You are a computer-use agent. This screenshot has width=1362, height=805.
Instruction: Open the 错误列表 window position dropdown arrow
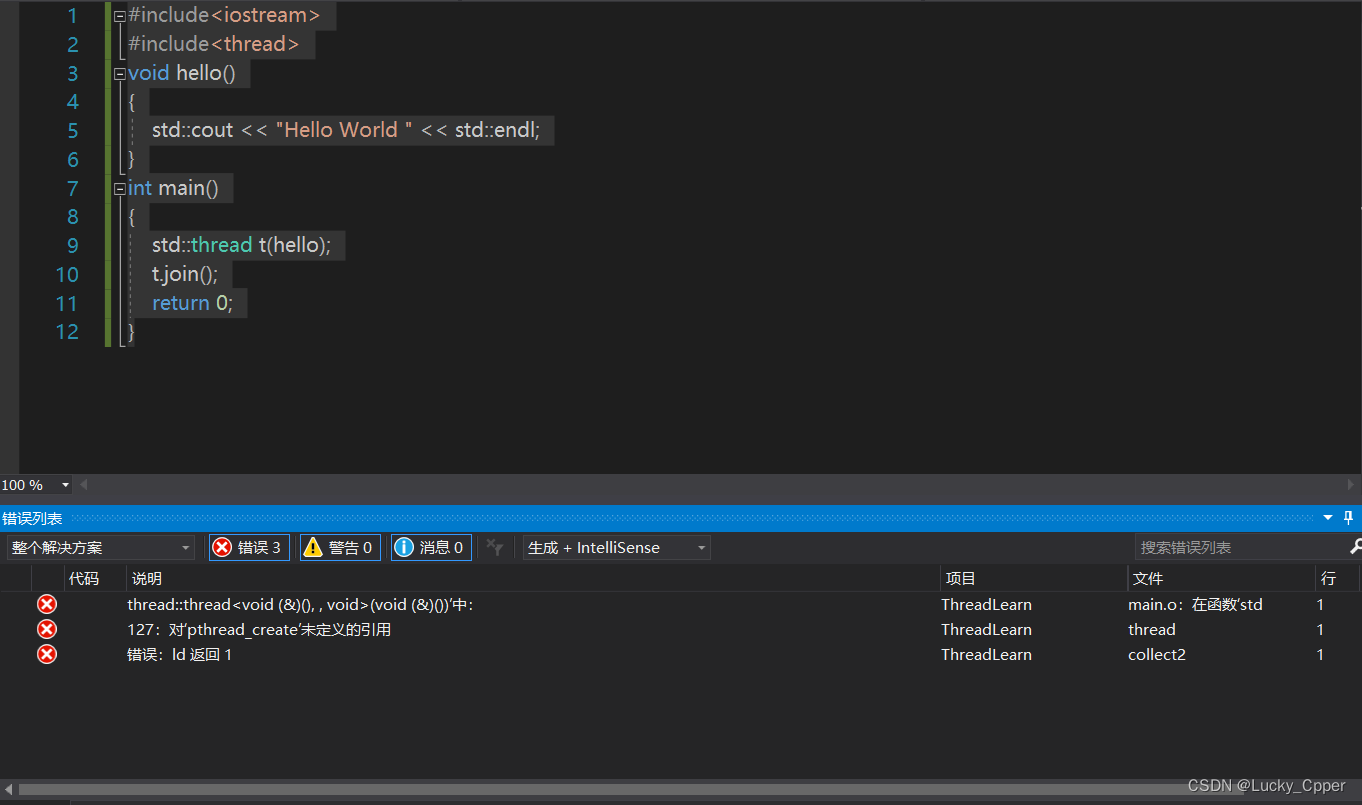click(1328, 518)
